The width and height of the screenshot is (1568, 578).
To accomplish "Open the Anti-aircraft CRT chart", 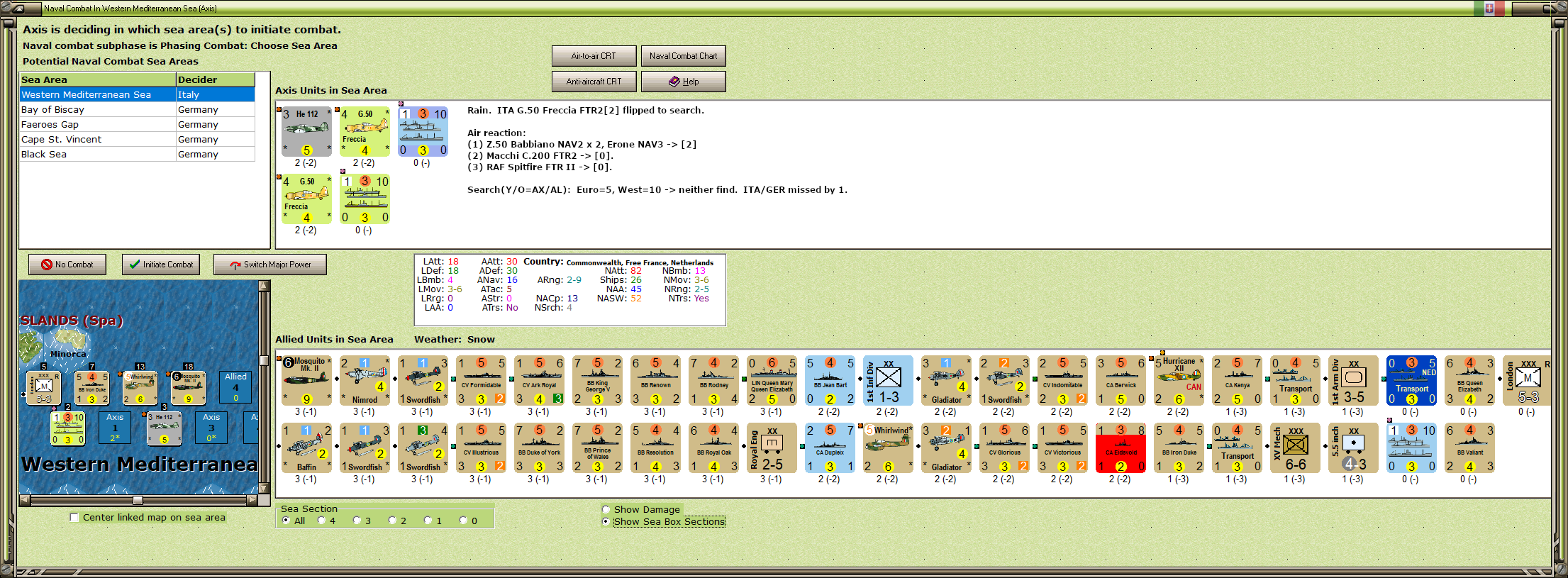I will (x=594, y=82).
